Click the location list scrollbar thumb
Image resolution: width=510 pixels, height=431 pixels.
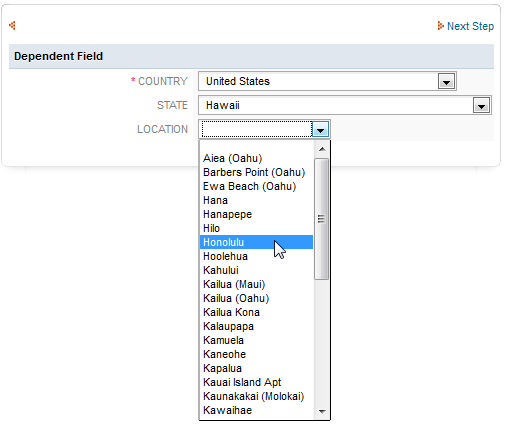click(321, 219)
